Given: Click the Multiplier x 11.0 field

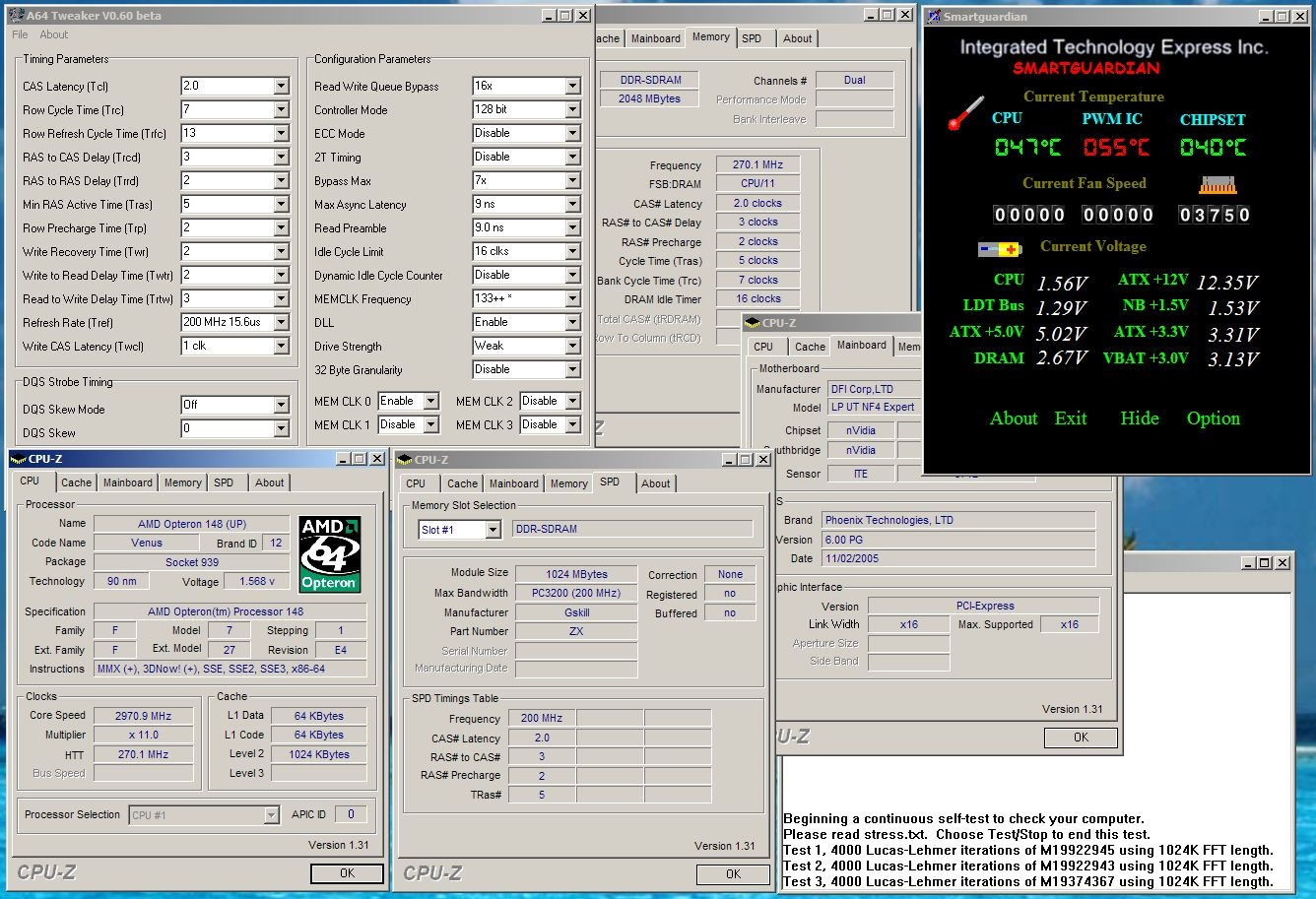Looking at the screenshot, I should coord(144,736).
